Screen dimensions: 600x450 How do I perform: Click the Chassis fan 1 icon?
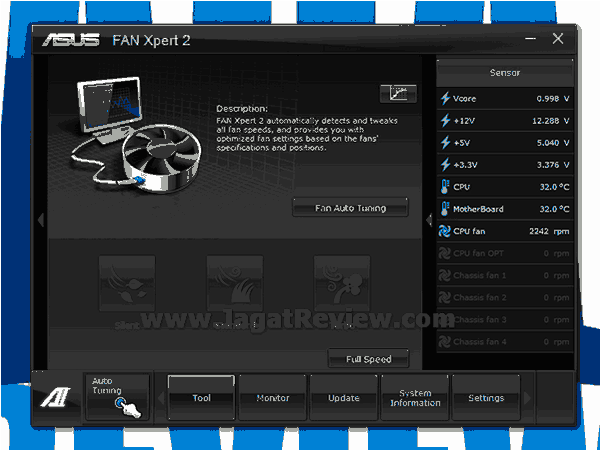pyautogui.click(x=445, y=276)
